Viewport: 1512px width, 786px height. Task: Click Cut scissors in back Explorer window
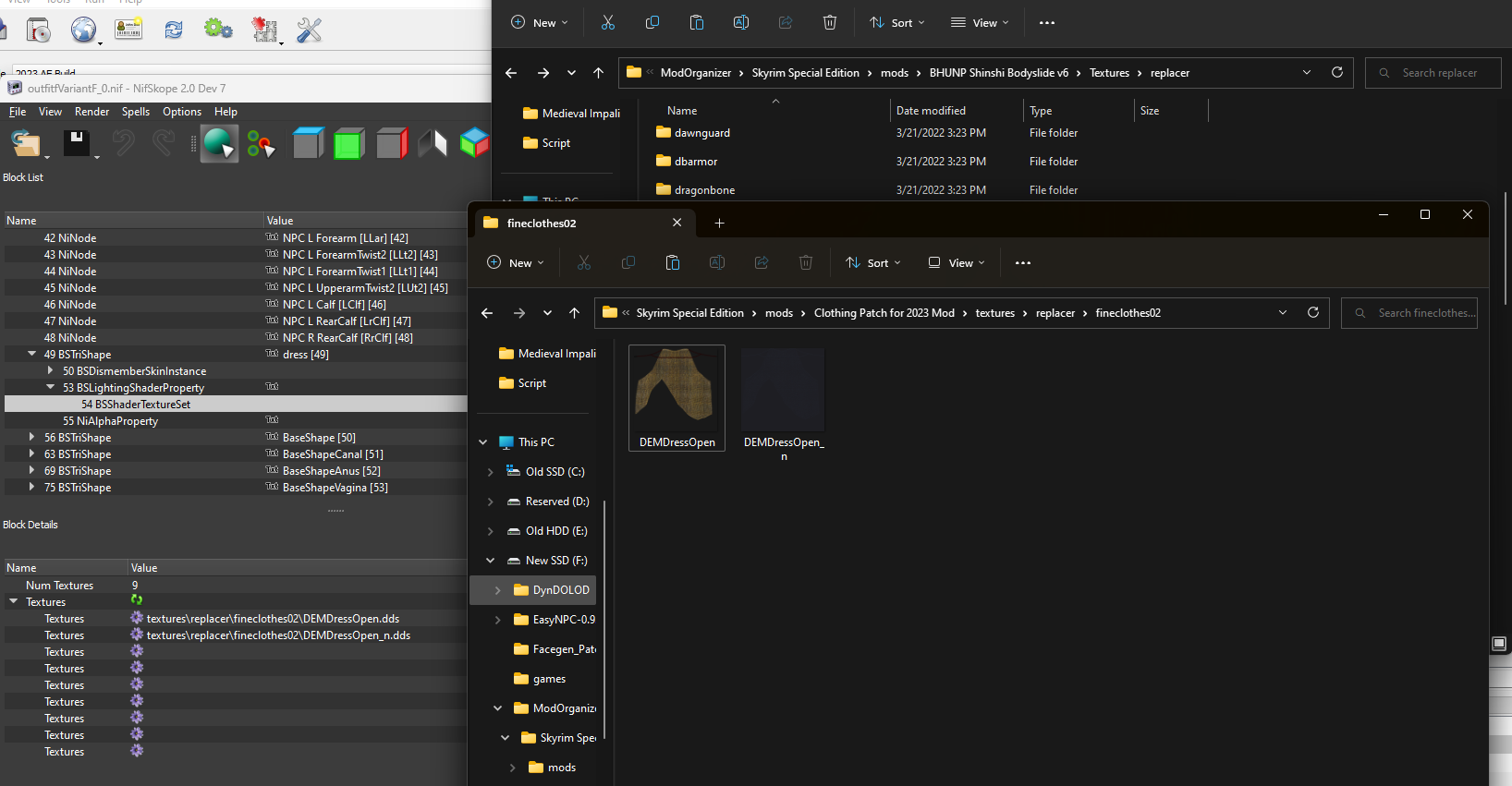pyautogui.click(x=608, y=23)
